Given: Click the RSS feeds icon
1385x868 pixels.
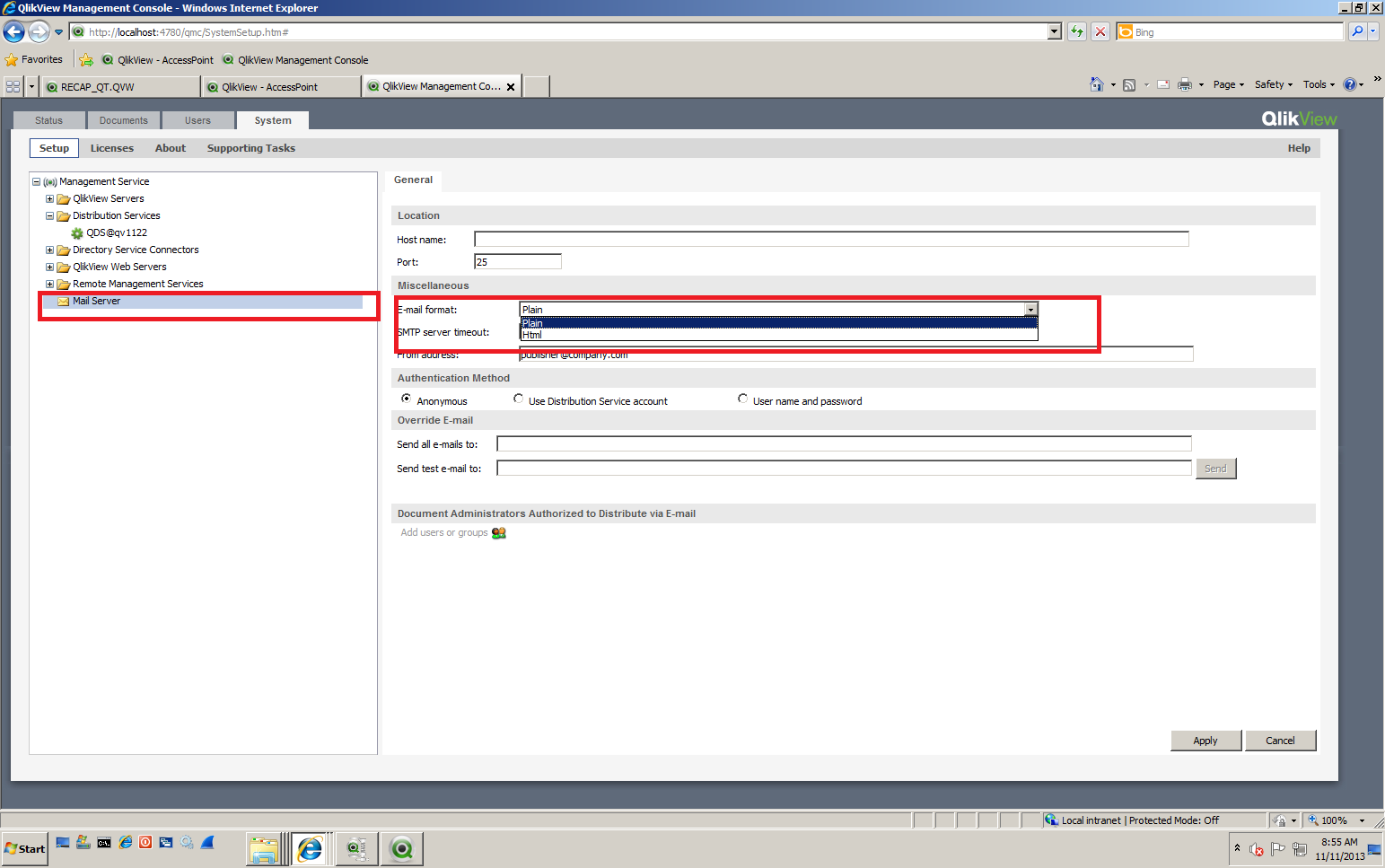Looking at the screenshot, I should click(1129, 84).
